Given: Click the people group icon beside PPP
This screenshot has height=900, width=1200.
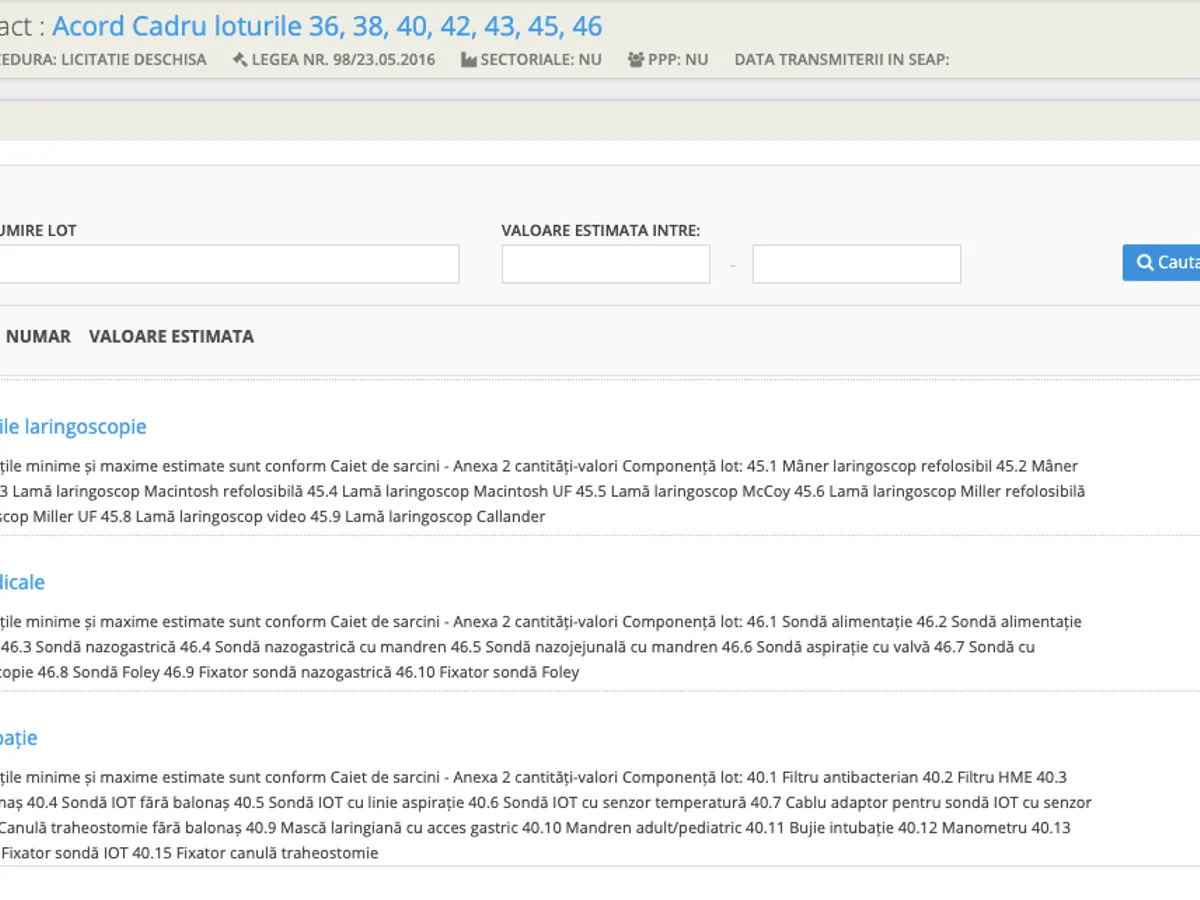Looking at the screenshot, I should point(635,60).
